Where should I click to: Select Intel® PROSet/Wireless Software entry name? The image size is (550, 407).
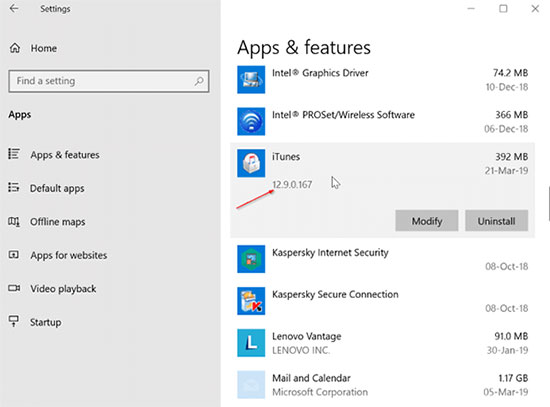[343, 115]
